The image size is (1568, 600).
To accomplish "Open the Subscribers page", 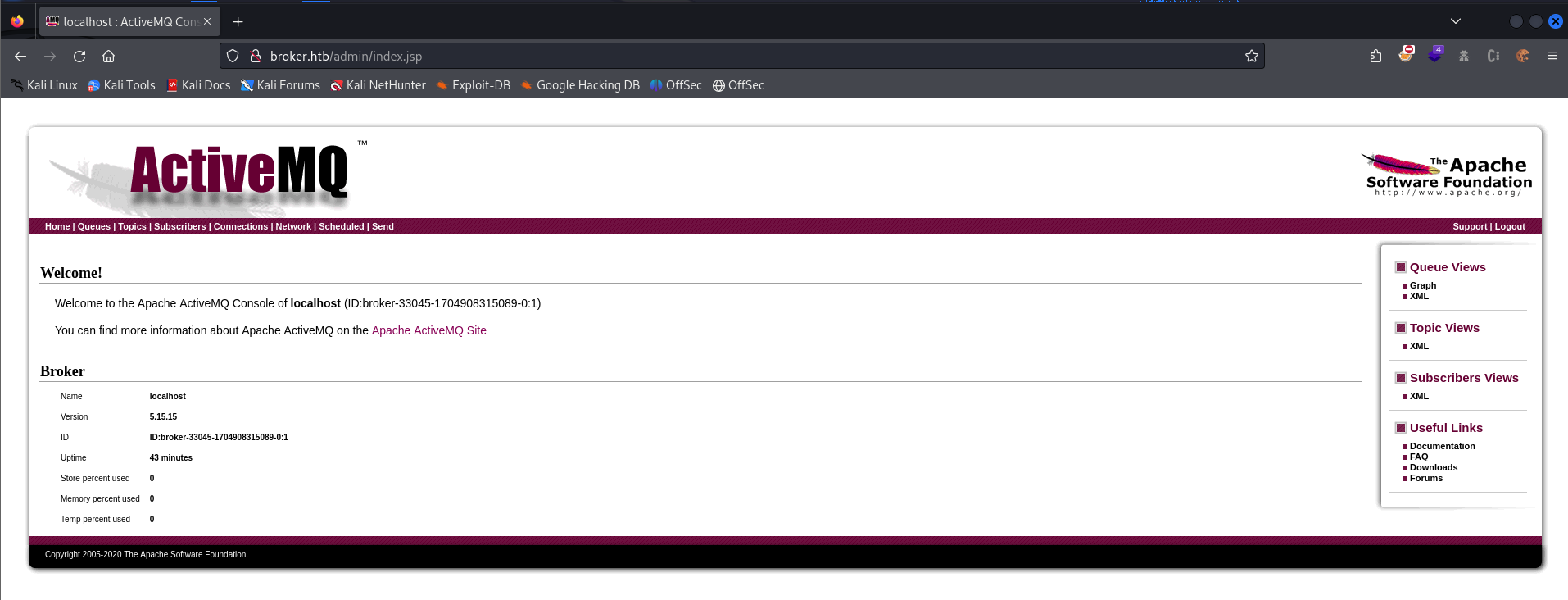I will [180, 226].
